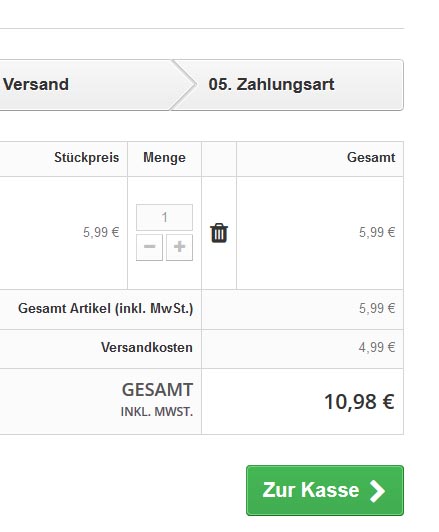Click the Stückpreis column header

[87, 157]
